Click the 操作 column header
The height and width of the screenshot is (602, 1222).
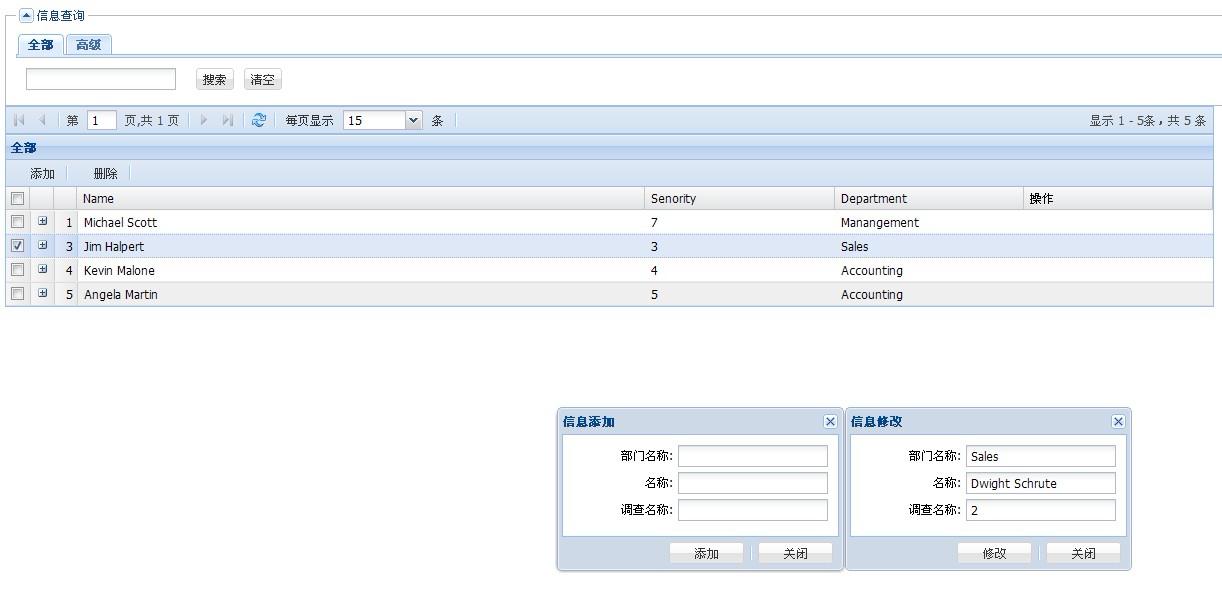[x=1118, y=198]
